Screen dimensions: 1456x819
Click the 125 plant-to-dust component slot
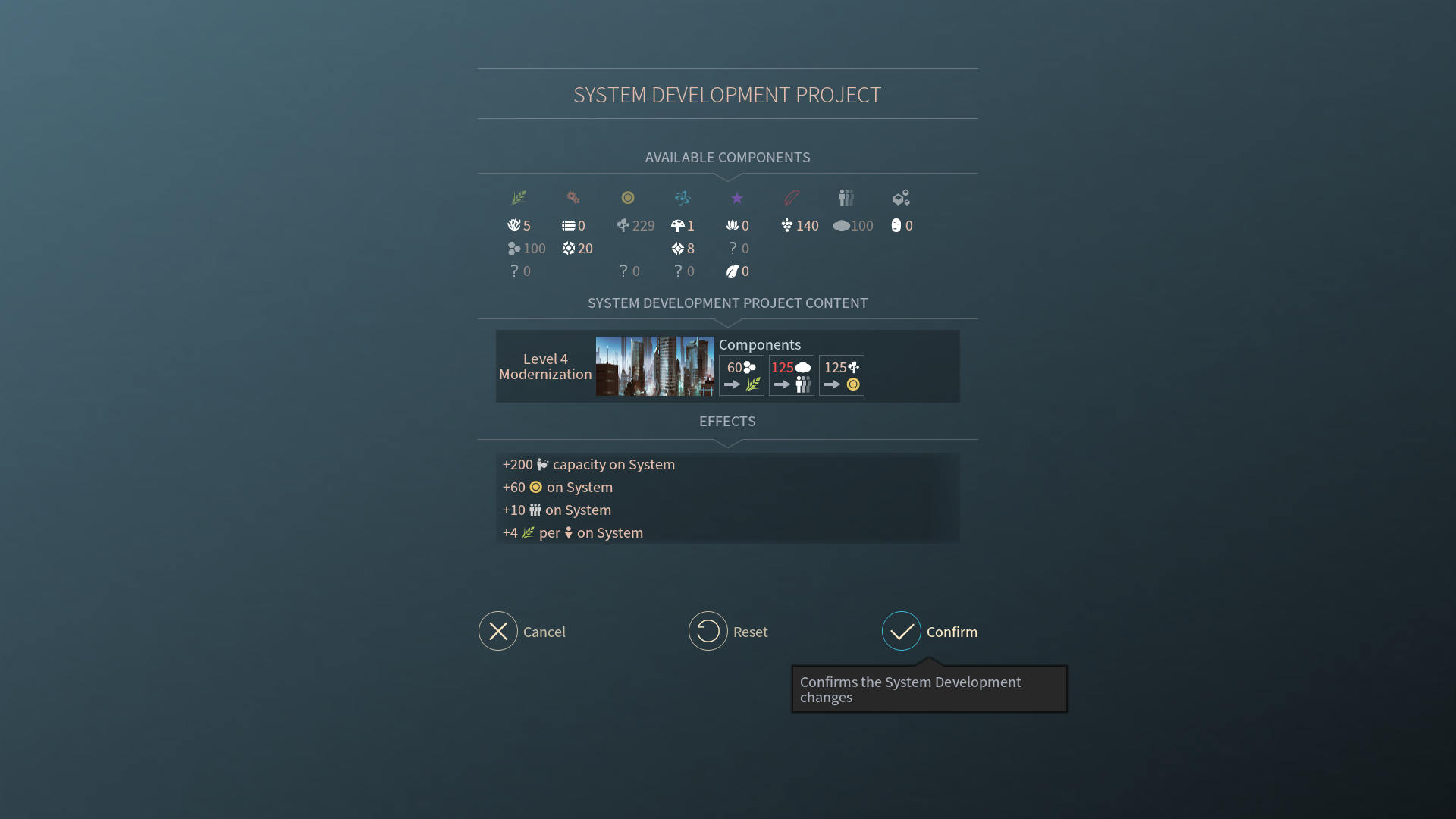(x=841, y=375)
